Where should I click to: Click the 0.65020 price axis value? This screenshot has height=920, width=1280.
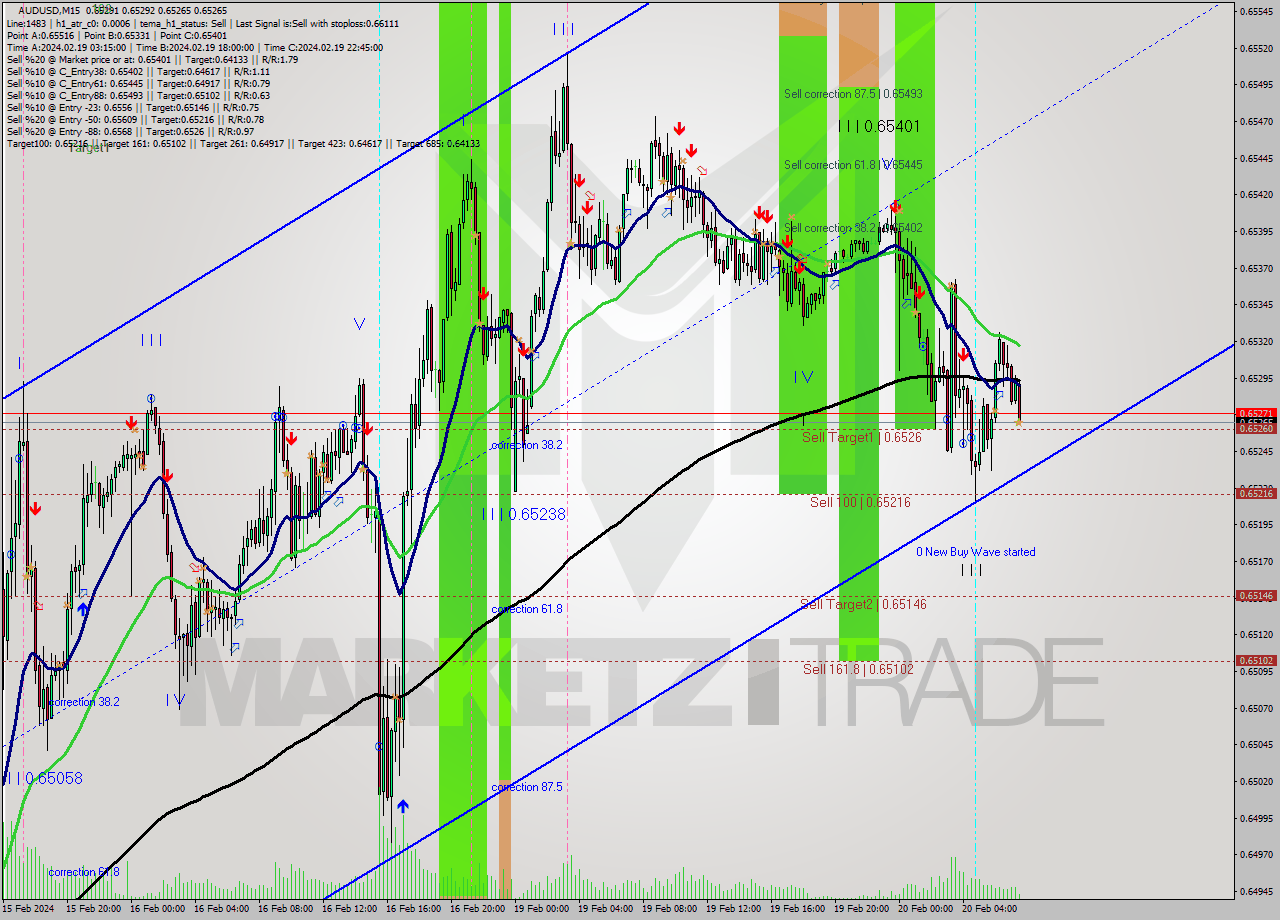(1255, 781)
